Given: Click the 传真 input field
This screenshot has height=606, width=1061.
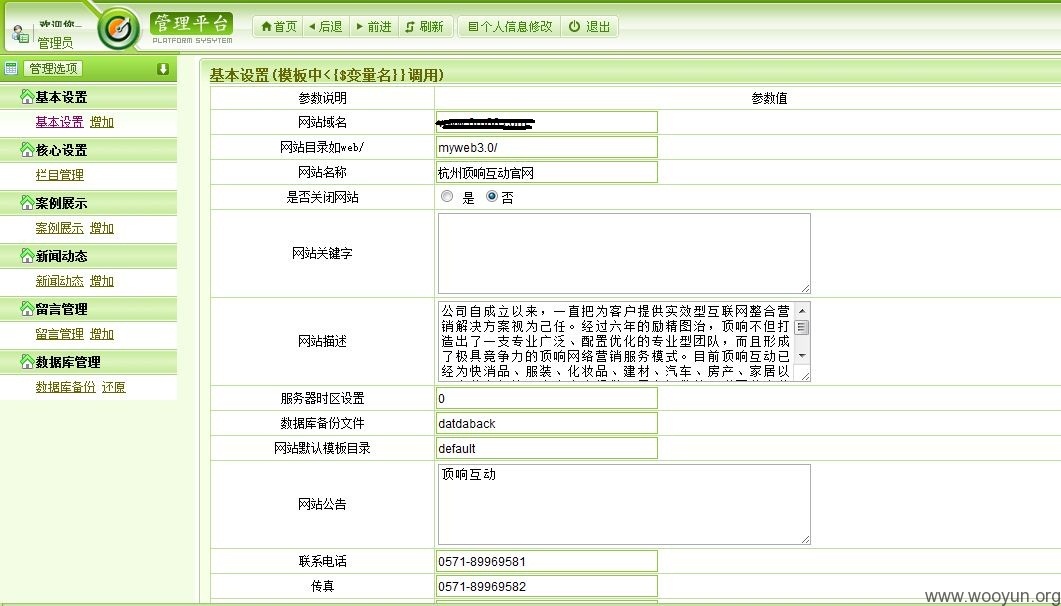Looking at the screenshot, I should 547,586.
